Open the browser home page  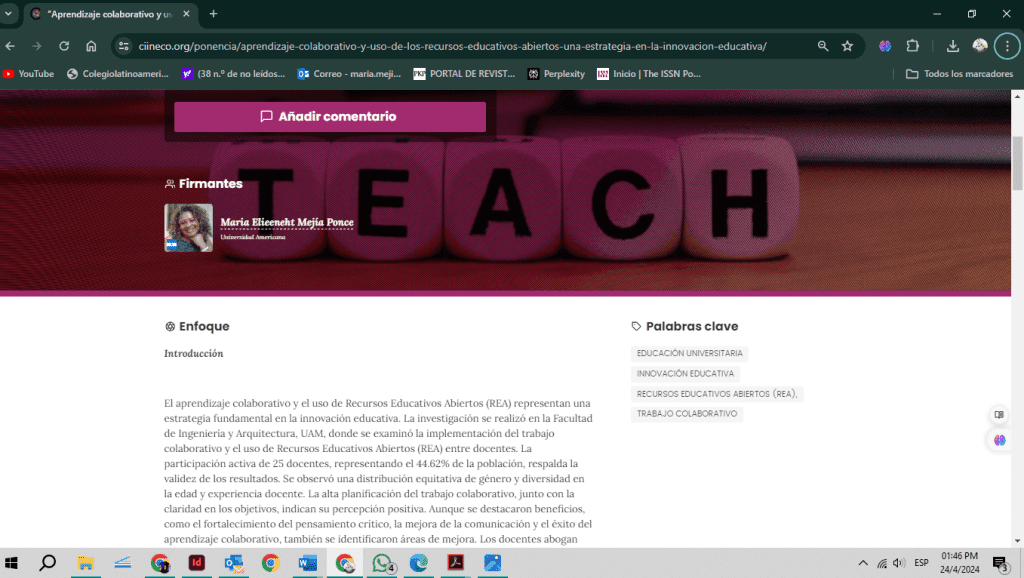coord(91,46)
